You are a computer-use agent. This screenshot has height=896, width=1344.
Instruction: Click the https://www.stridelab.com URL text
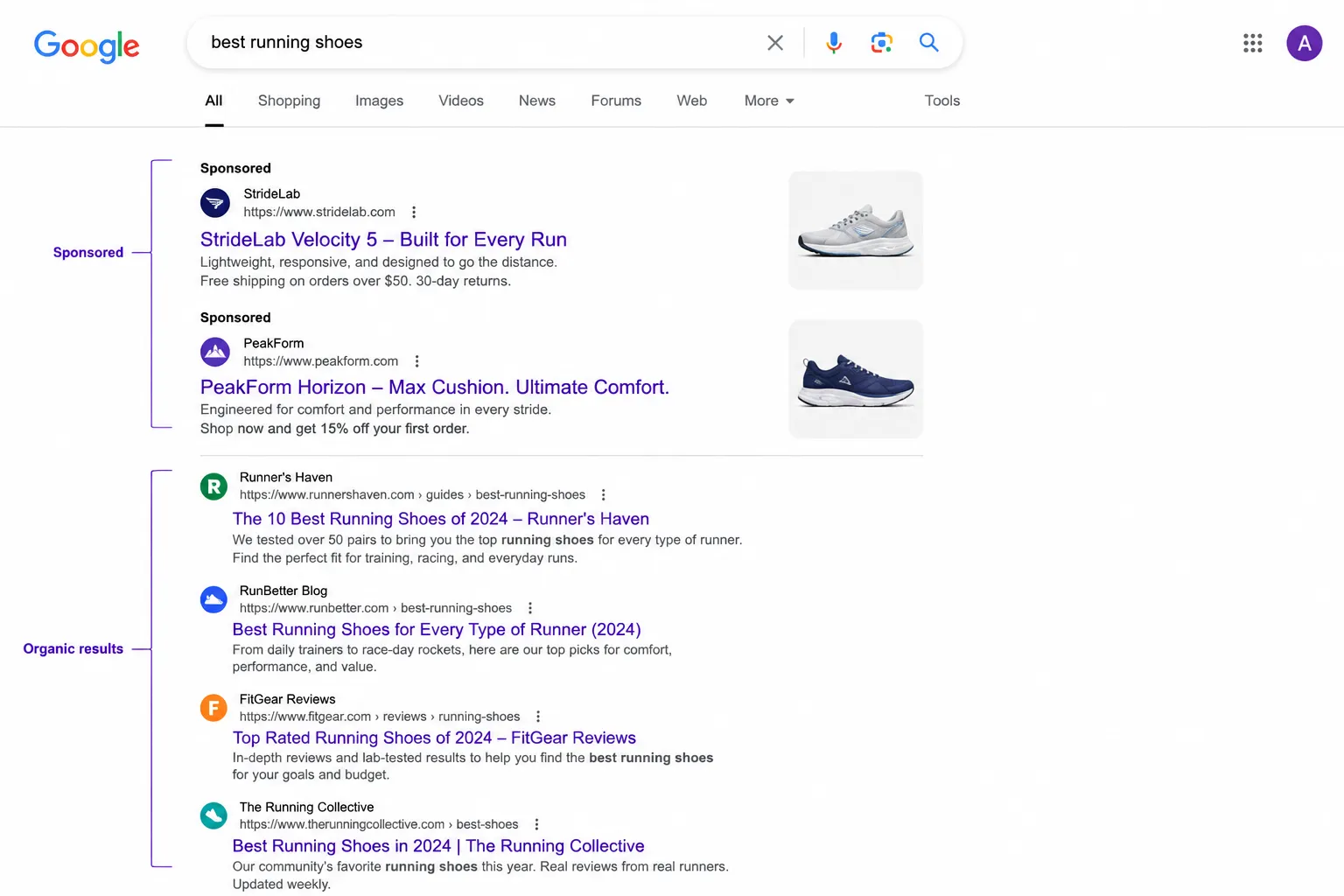coord(319,213)
